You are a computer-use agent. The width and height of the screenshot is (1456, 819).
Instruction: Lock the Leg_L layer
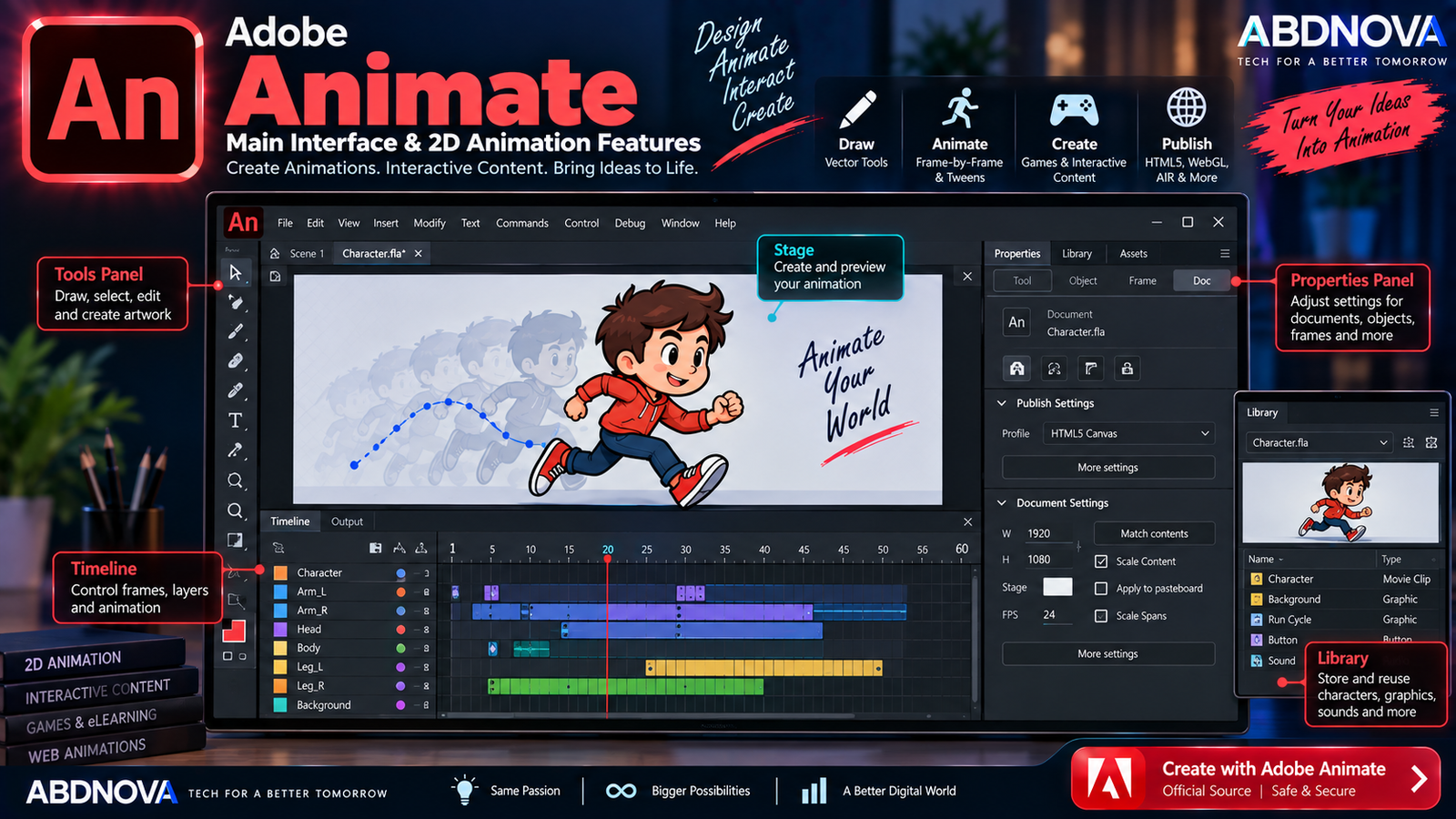426,667
